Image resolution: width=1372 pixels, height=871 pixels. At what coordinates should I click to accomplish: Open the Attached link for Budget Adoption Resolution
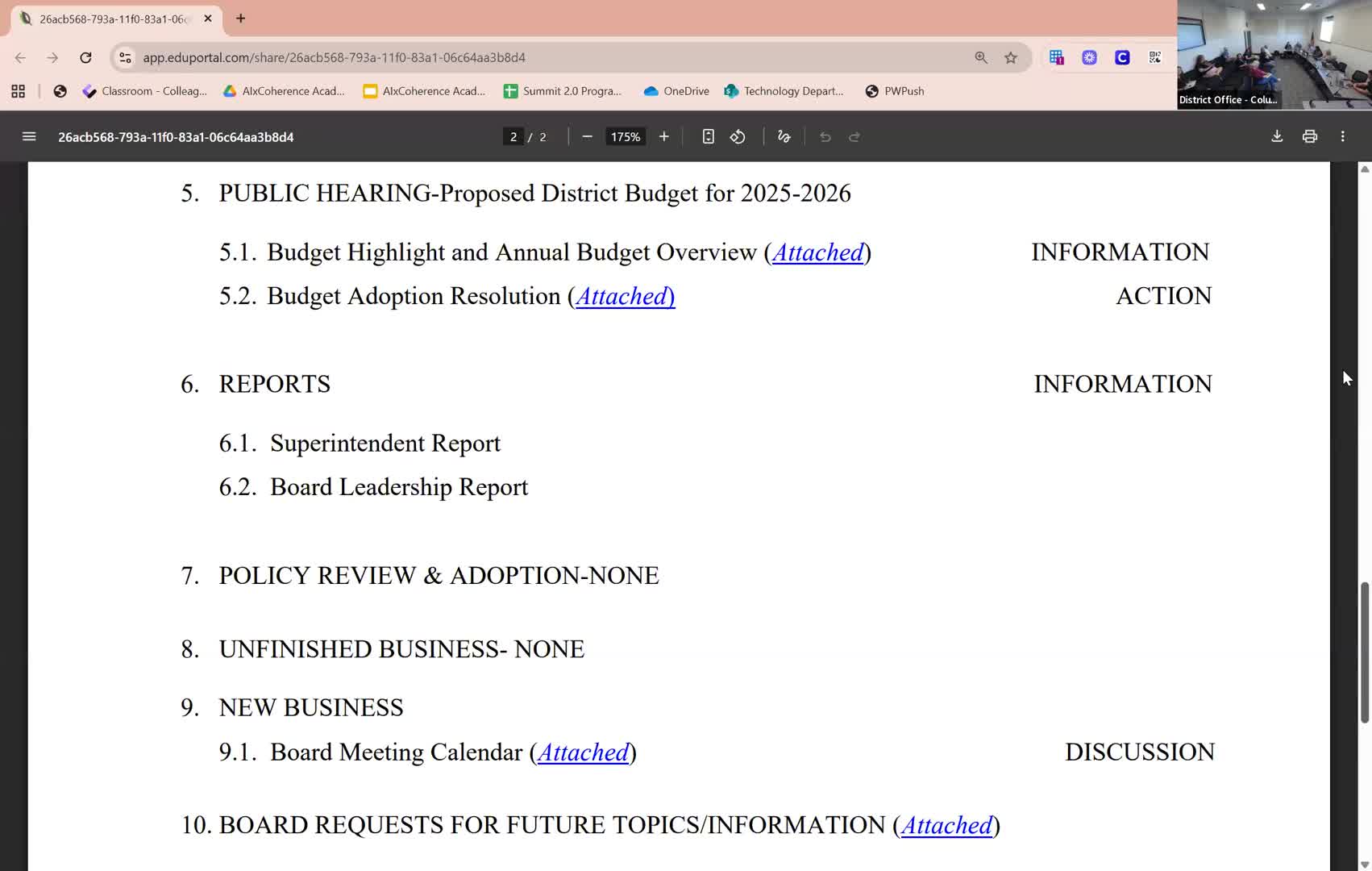[x=624, y=297]
